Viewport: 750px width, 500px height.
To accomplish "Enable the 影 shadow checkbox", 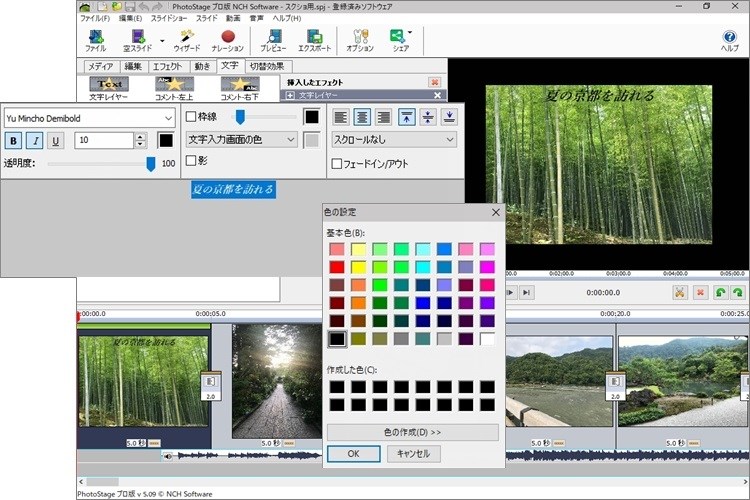I will (191, 160).
